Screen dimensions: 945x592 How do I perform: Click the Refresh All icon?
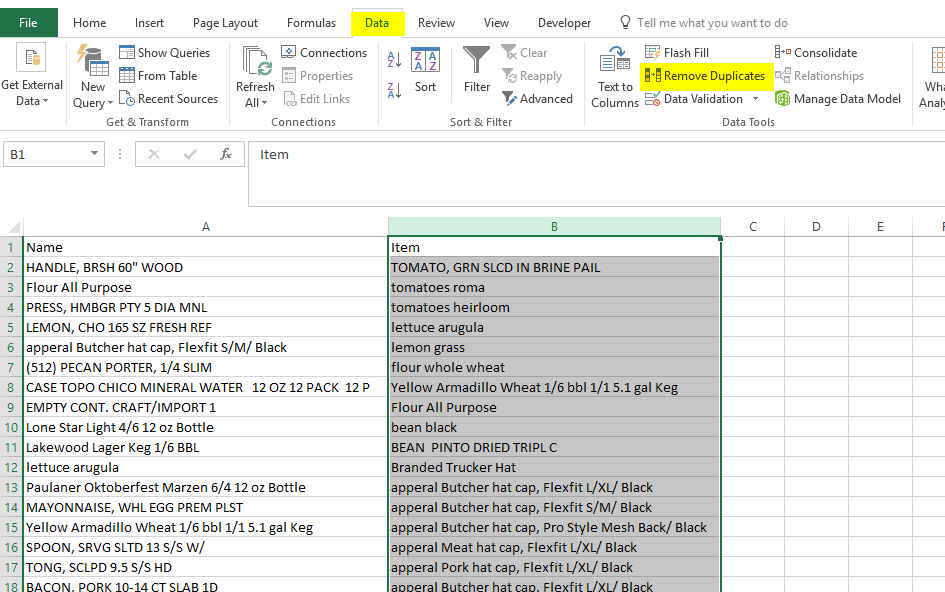pyautogui.click(x=257, y=61)
